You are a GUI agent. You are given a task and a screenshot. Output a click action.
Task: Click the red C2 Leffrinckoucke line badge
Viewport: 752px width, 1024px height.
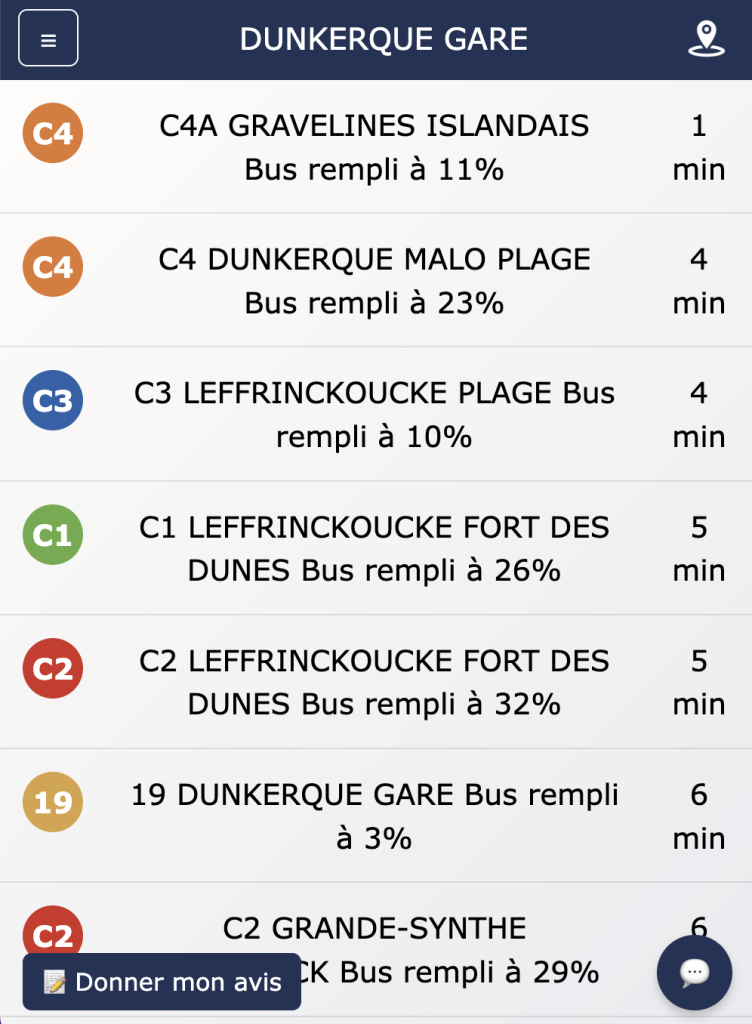(x=53, y=668)
